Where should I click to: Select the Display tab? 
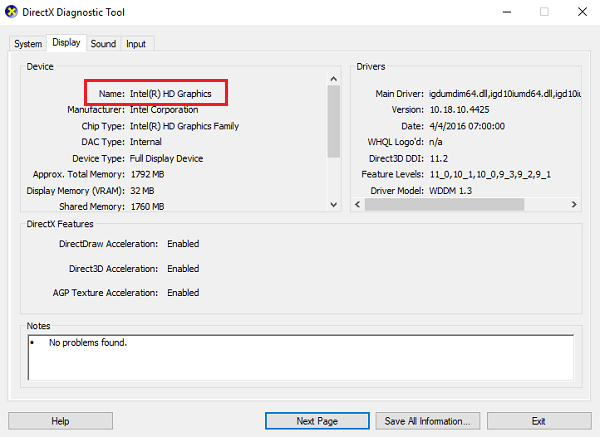pos(67,43)
